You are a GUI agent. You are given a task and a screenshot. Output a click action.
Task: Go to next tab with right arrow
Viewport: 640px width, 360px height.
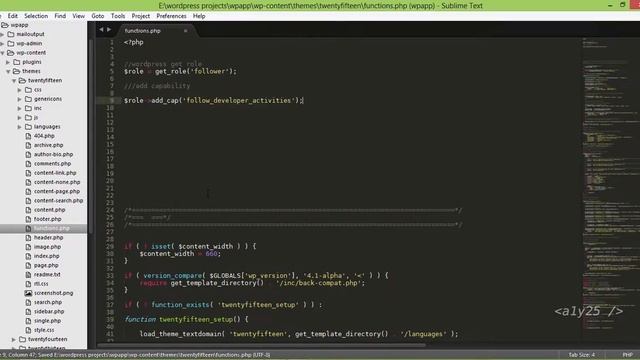109,29
